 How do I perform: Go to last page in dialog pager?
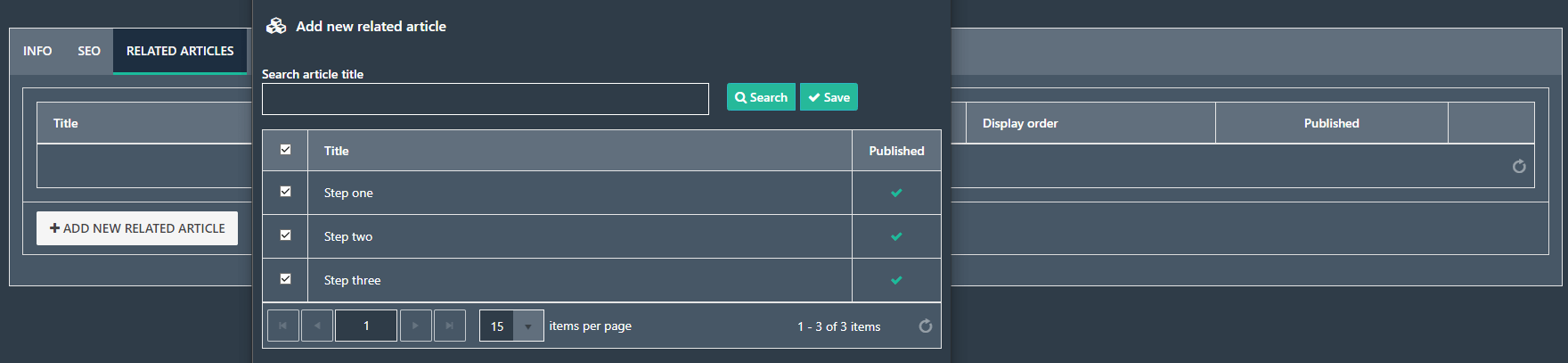(450, 326)
